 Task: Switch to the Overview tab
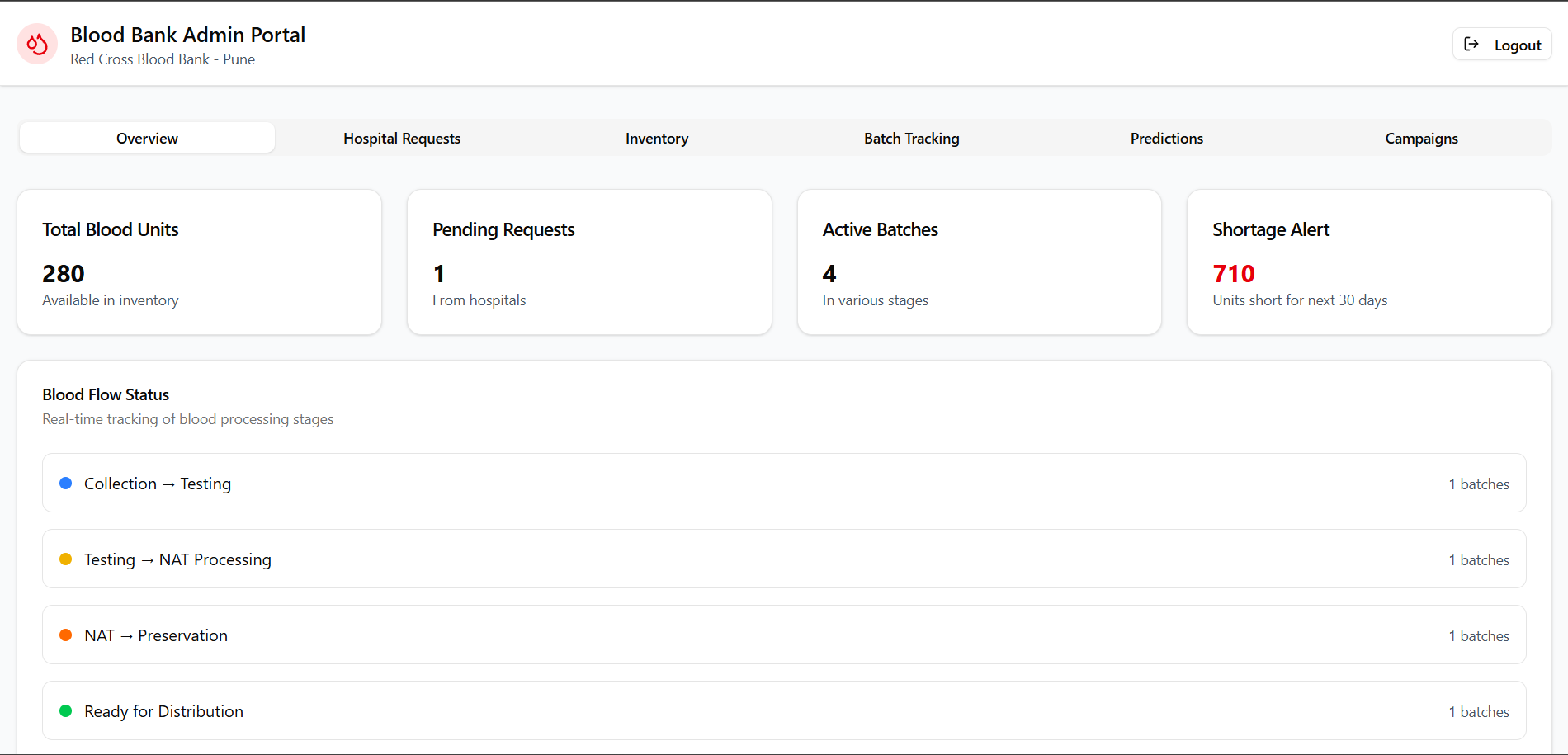click(147, 138)
